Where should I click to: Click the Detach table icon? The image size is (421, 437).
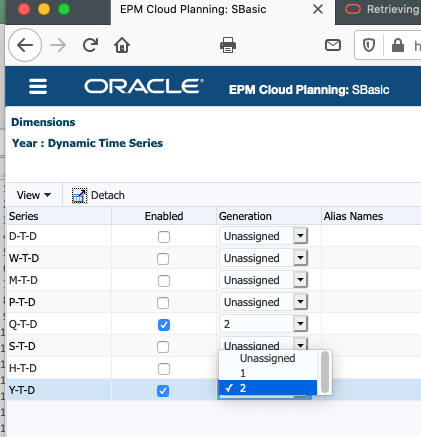pos(79,195)
